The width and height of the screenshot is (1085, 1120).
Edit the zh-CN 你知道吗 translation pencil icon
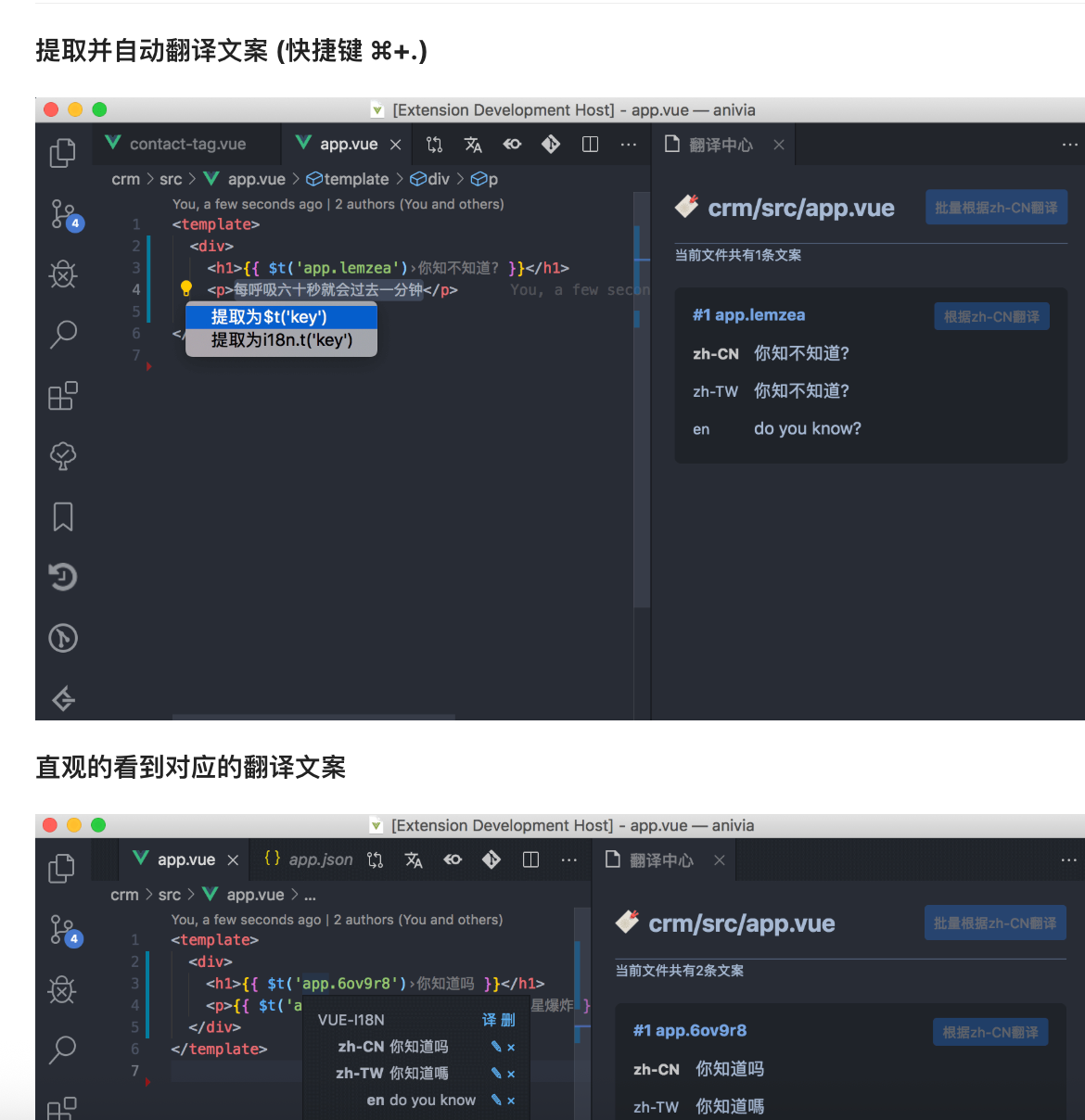(496, 1047)
